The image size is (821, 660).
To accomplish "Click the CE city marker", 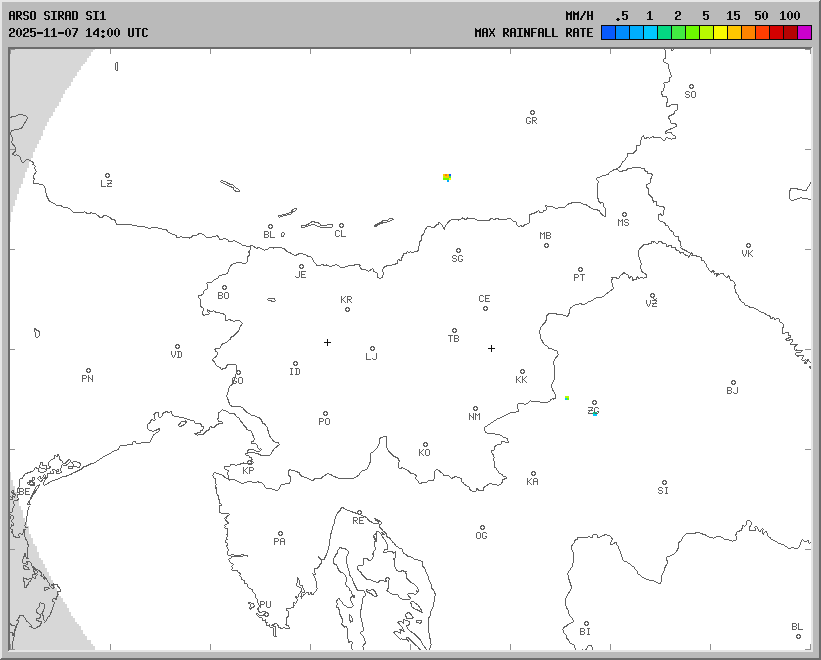I will pos(485,308).
